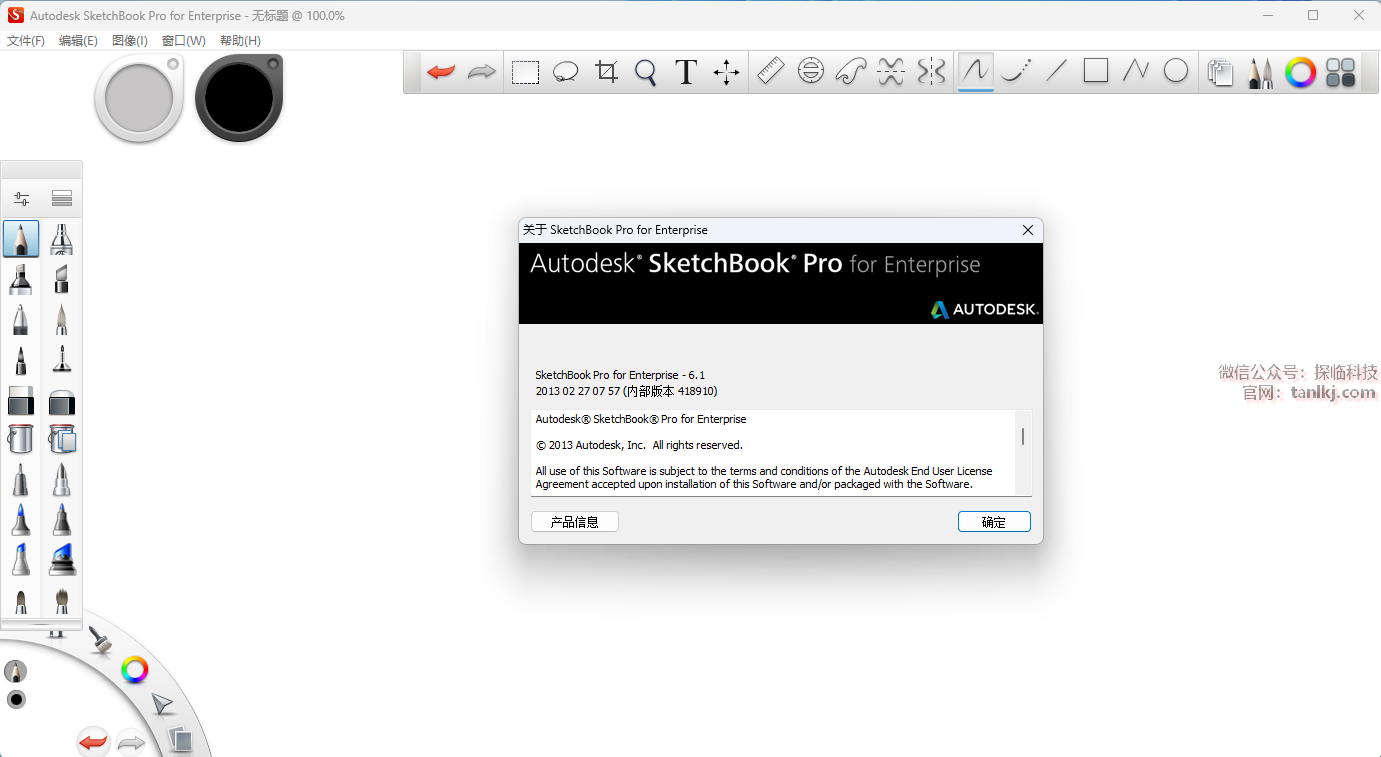Open the 图像(I) menu

coord(130,41)
